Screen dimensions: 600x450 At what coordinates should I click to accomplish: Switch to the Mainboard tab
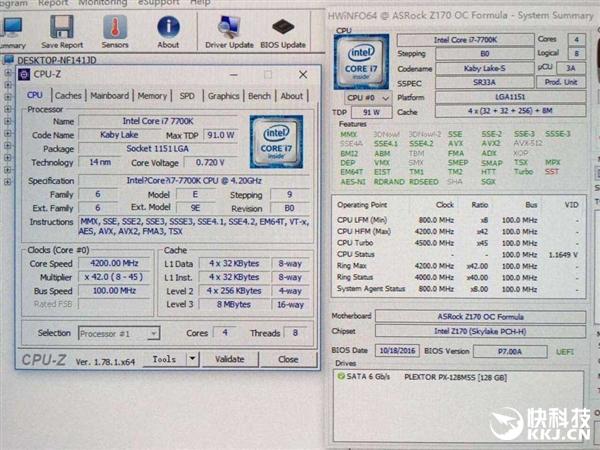(109, 96)
